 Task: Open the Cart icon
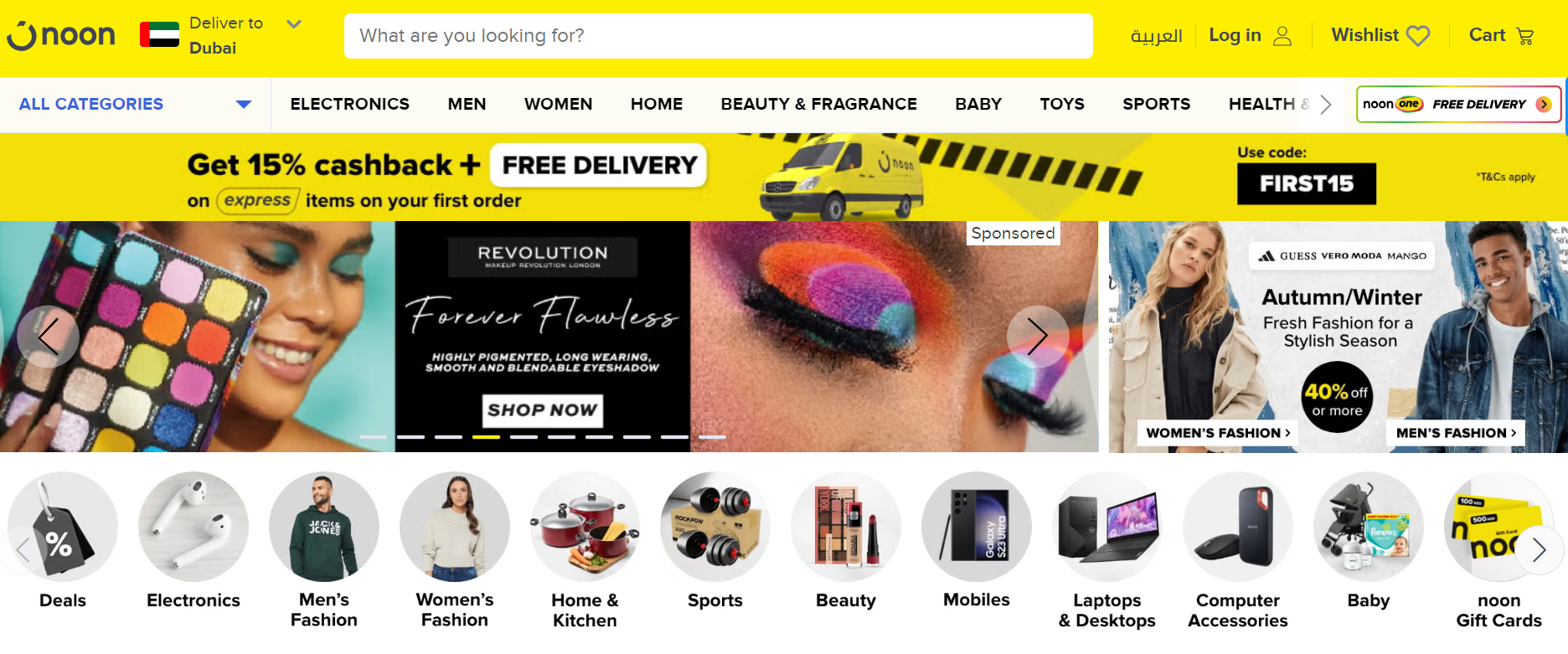click(x=1524, y=36)
